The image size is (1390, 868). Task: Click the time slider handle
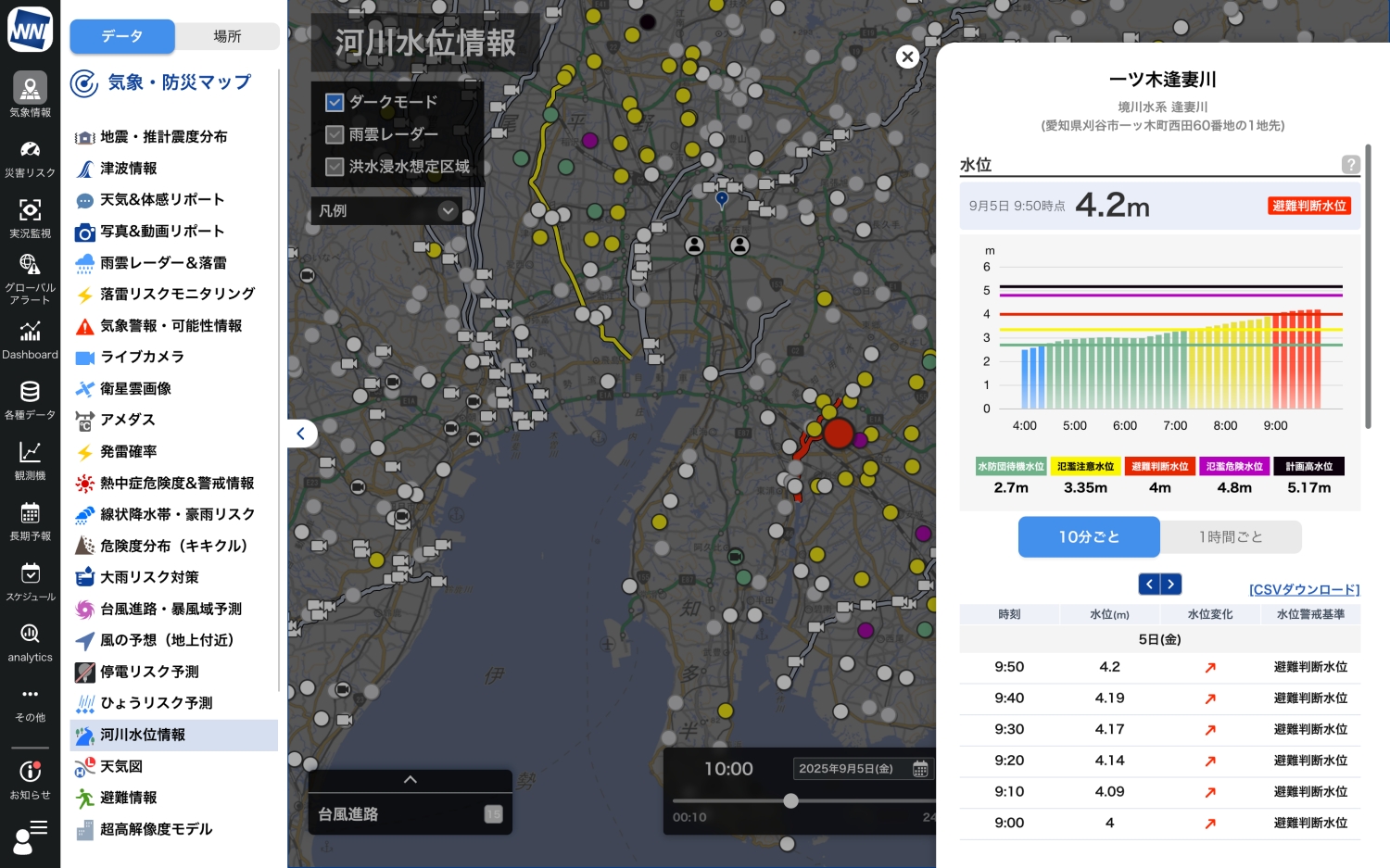(790, 800)
